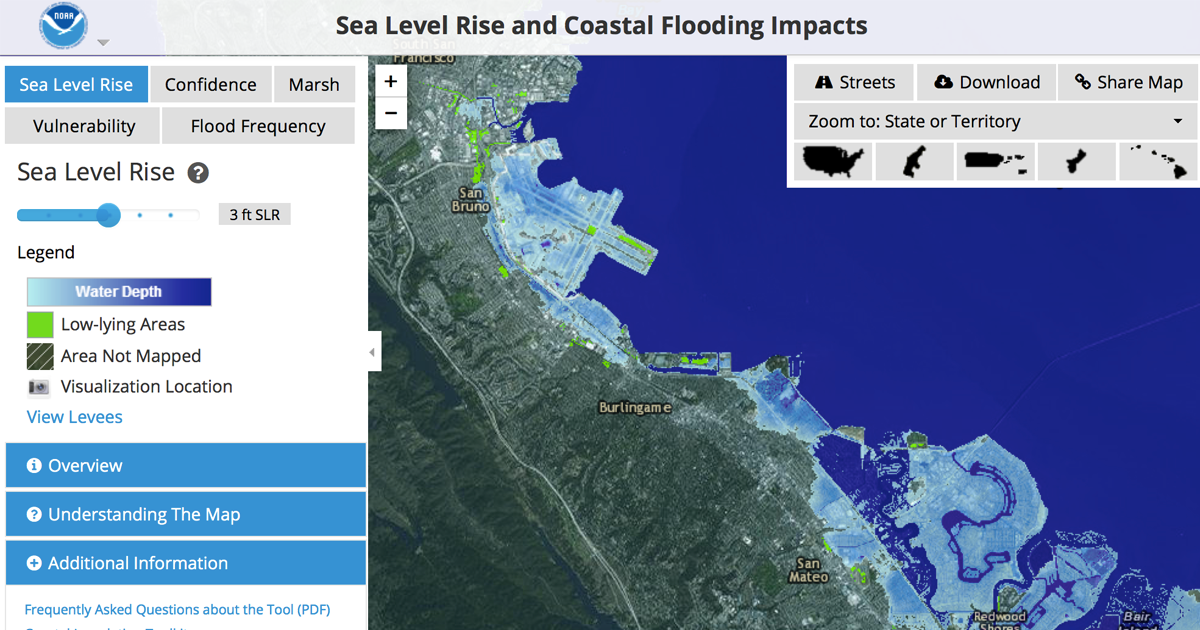Expand the Additional Information section

point(186,563)
